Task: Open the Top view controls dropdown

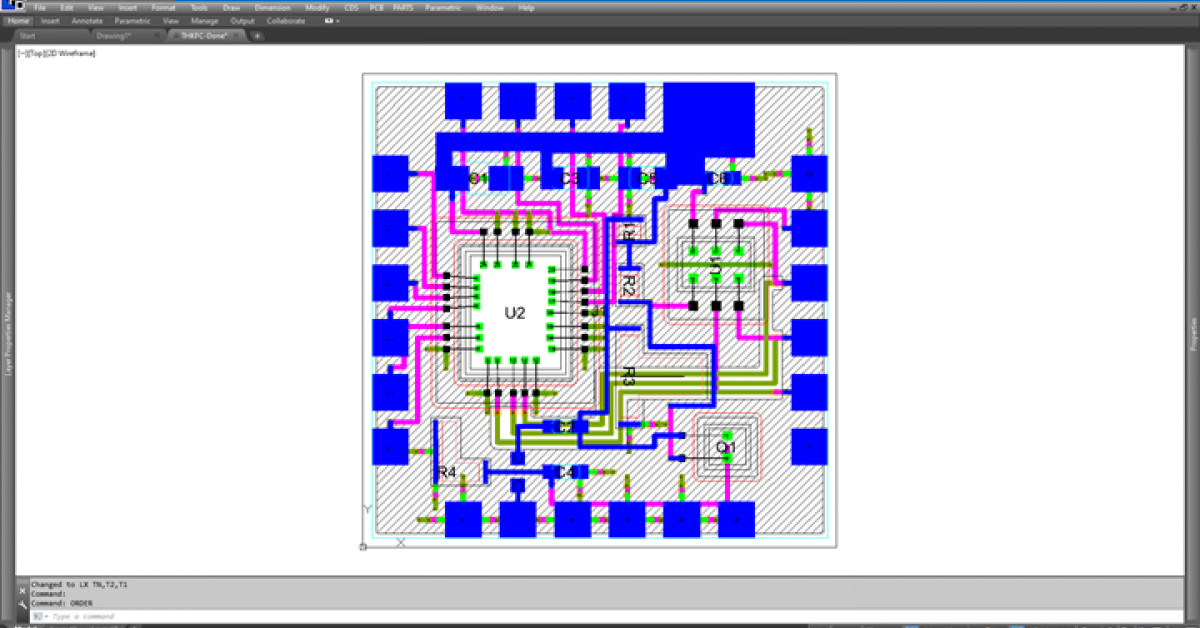Action: point(33,52)
